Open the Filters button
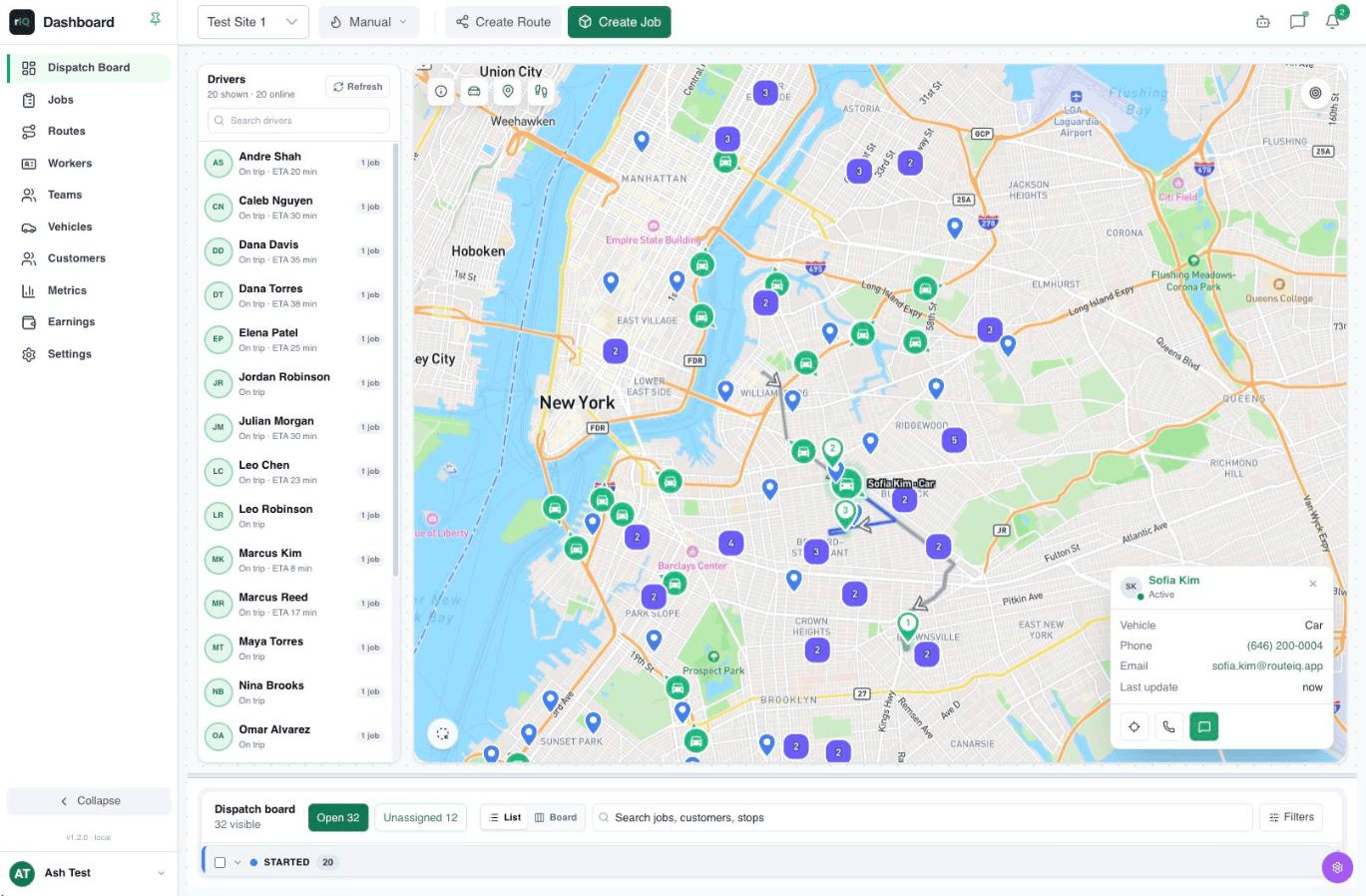1366x896 pixels. 1291,817
